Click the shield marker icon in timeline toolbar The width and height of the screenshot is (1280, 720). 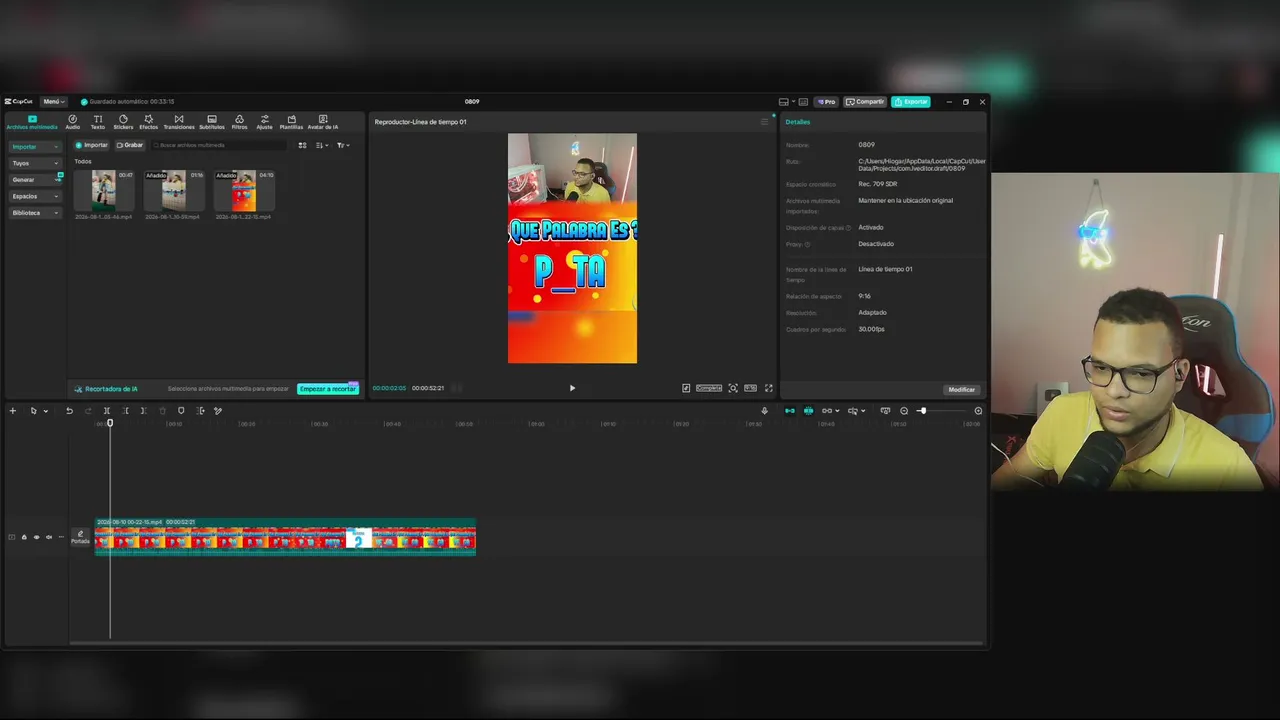[x=181, y=411]
